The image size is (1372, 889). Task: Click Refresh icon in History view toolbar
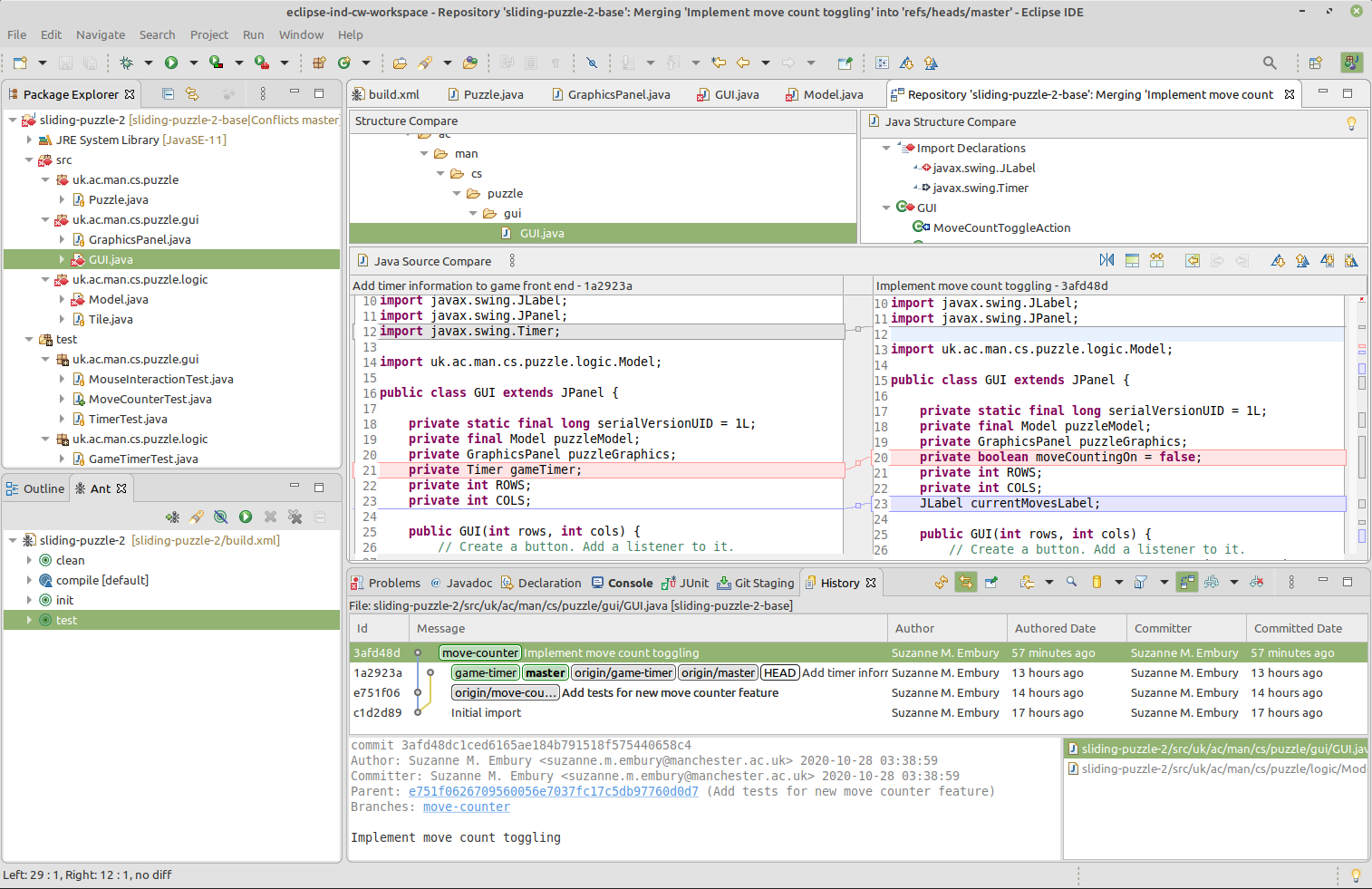tap(942, 582)
